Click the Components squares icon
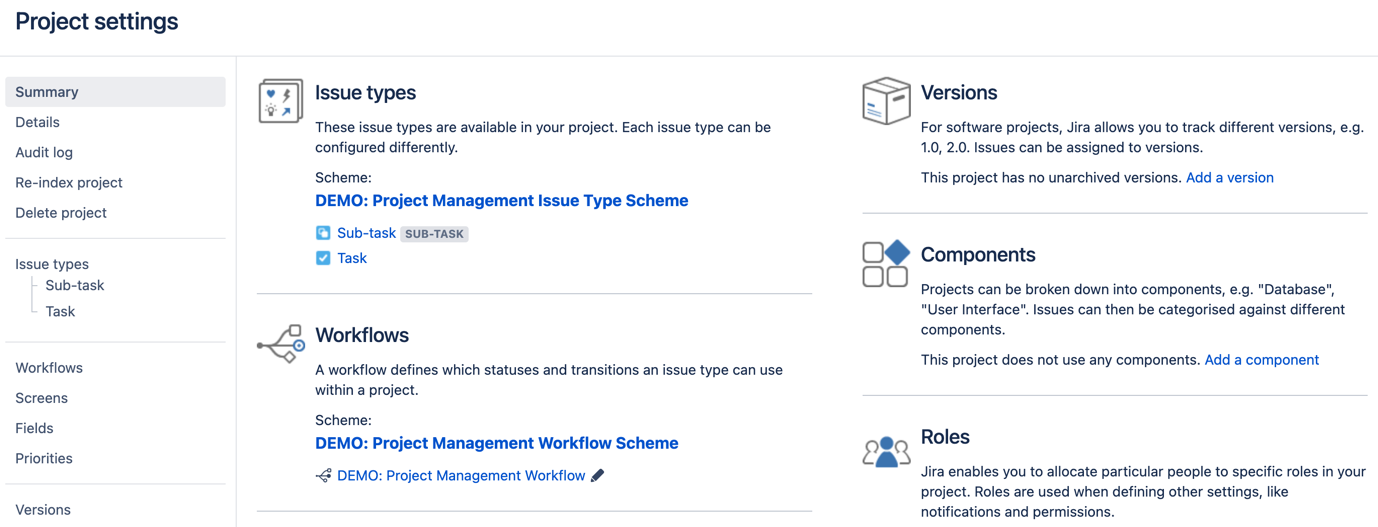This screenshot has width=1378, height=527. tap(886, 263)
